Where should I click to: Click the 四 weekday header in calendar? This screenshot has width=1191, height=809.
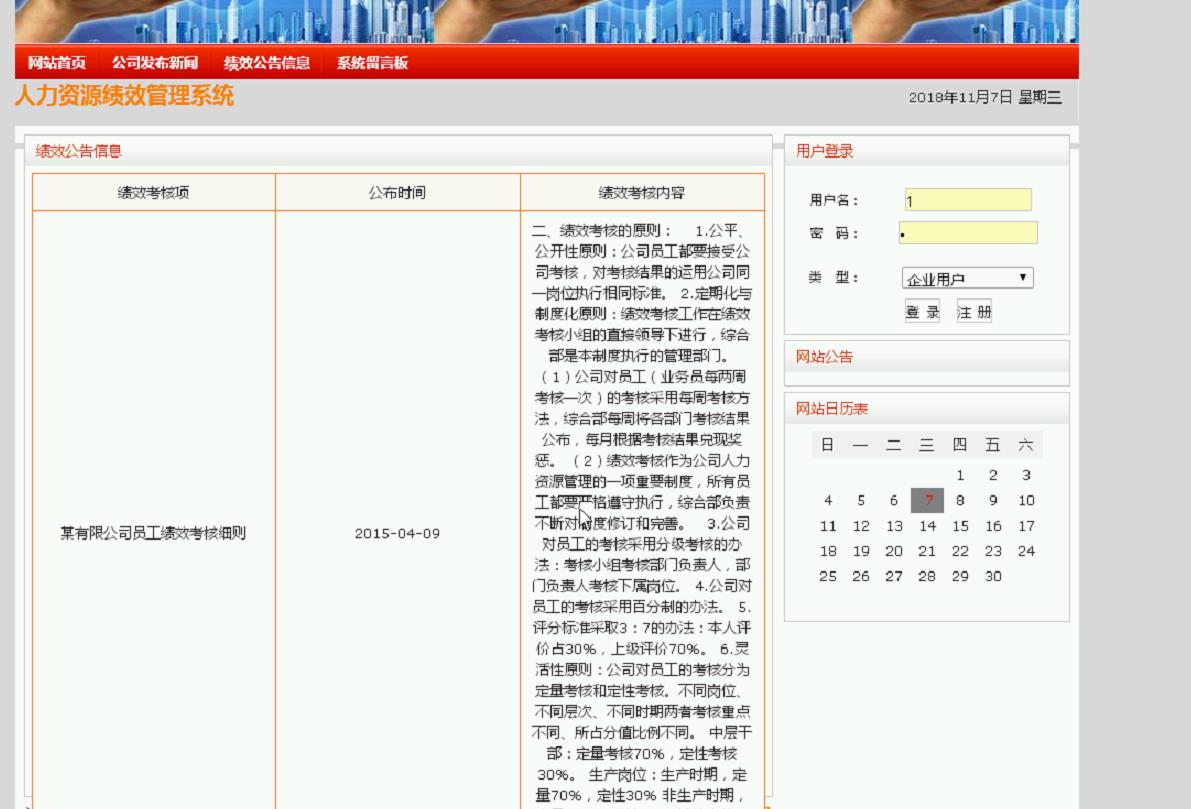(960, 444)
